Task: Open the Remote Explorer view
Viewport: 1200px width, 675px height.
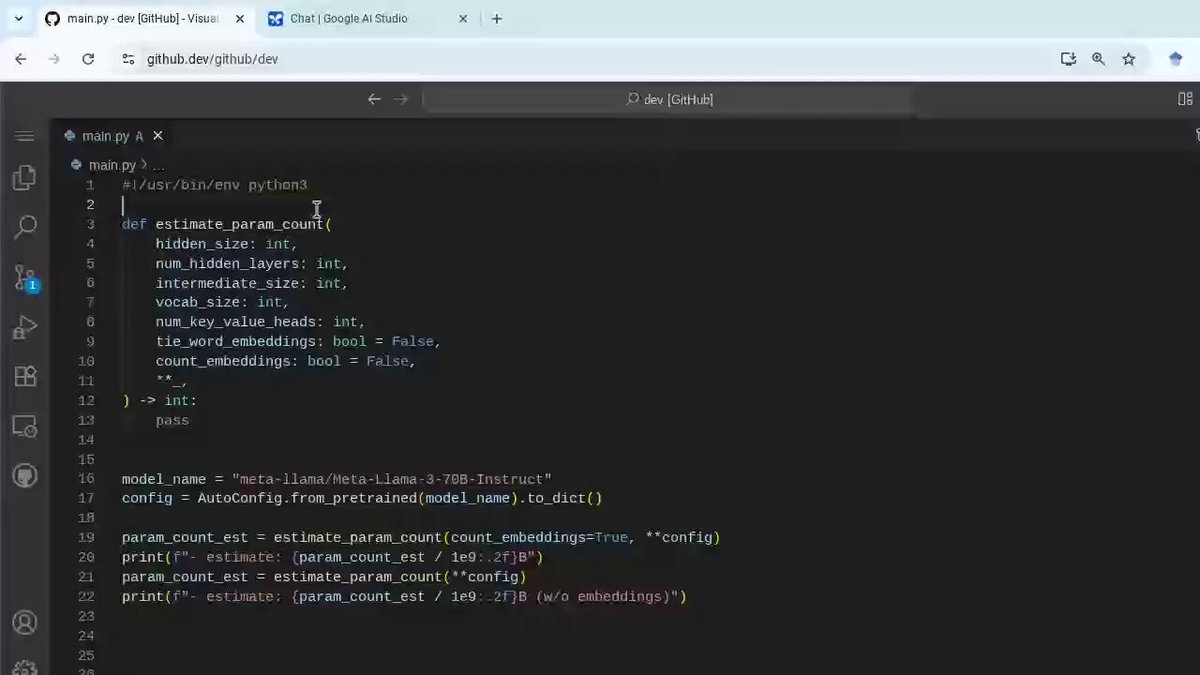Action: click(x=25, y=426)
